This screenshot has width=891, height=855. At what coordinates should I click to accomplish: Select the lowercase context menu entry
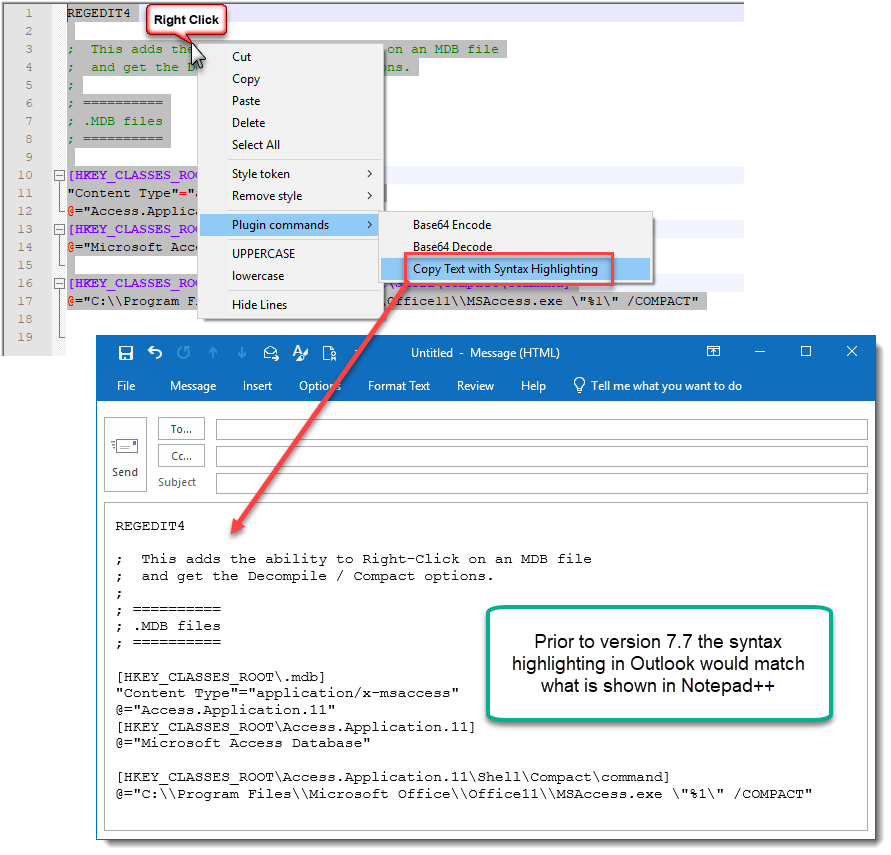click(291, 276)
